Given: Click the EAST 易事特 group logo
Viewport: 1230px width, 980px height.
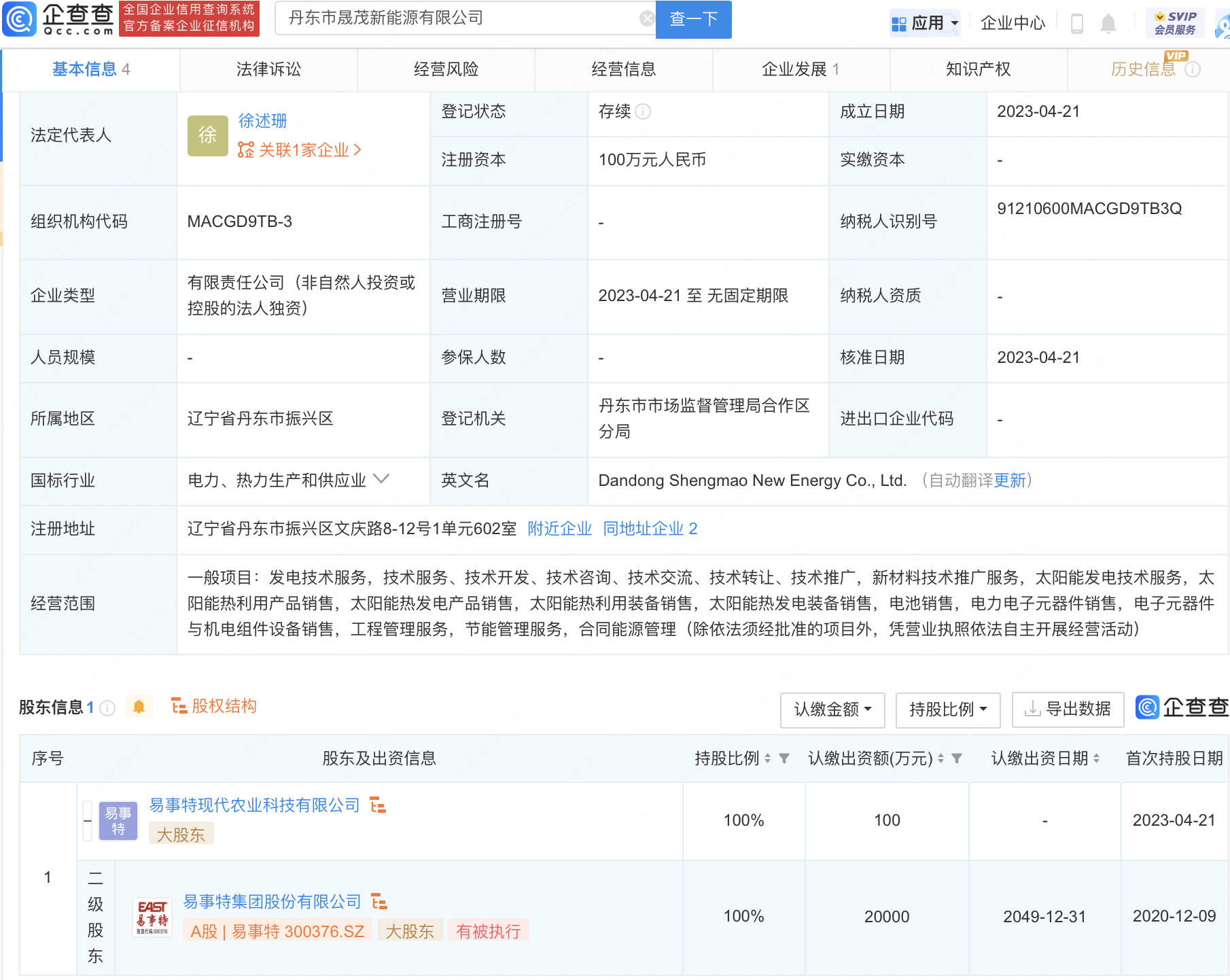Looking at the screenshot, I should point(152,917).
